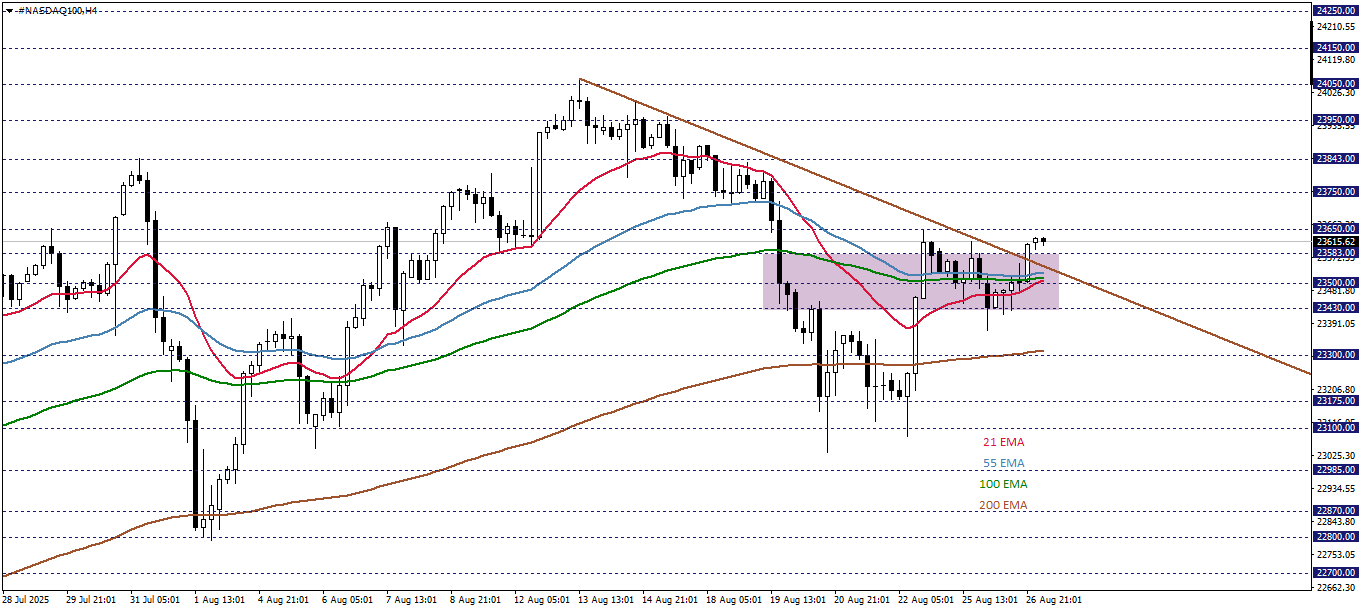This screenshot has width=1362, height=611.
Task: Click the 23391.05 price scale value
Action: point(1336,324)
